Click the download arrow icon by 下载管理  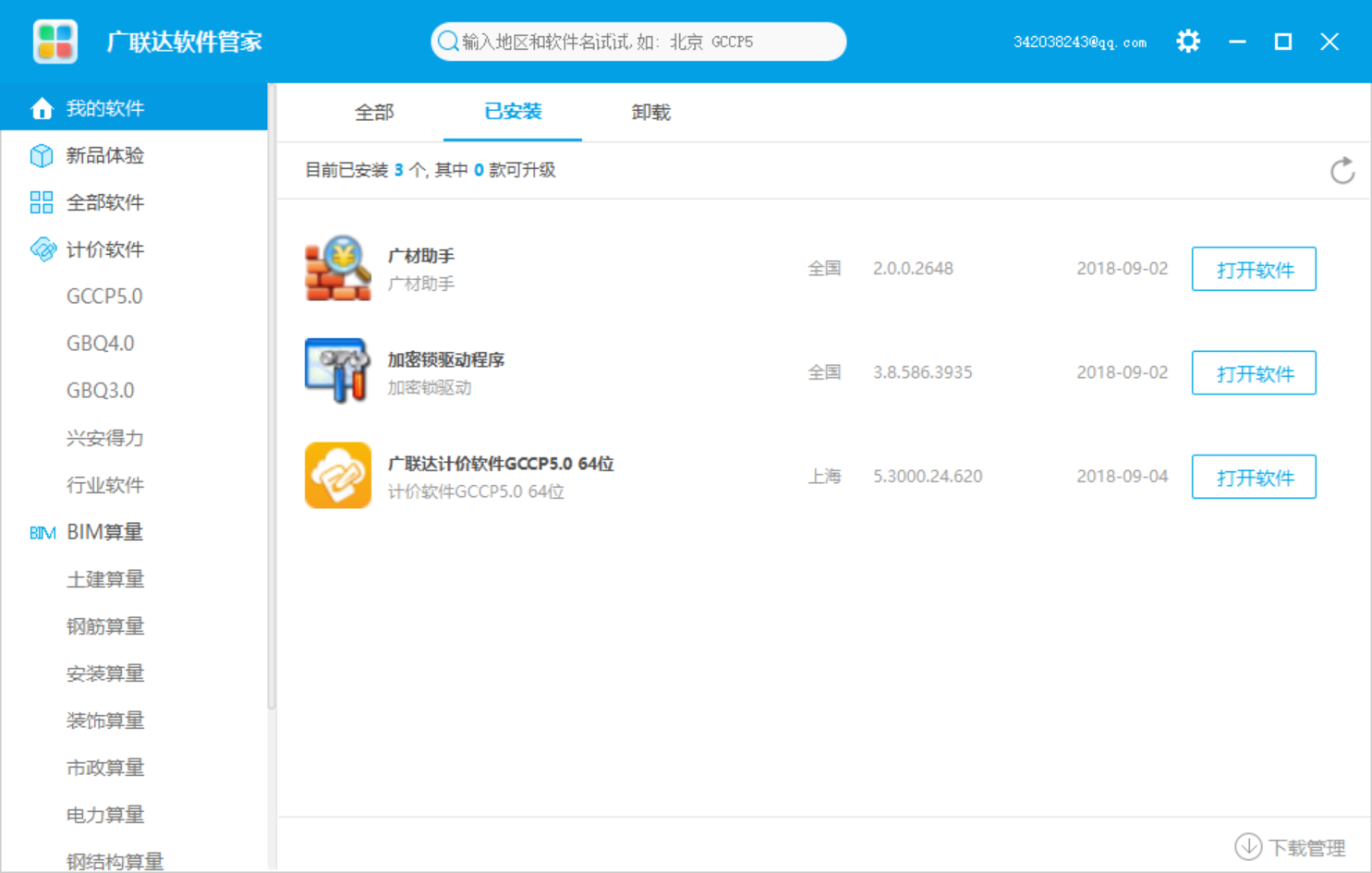click(x=1248, y=846)
